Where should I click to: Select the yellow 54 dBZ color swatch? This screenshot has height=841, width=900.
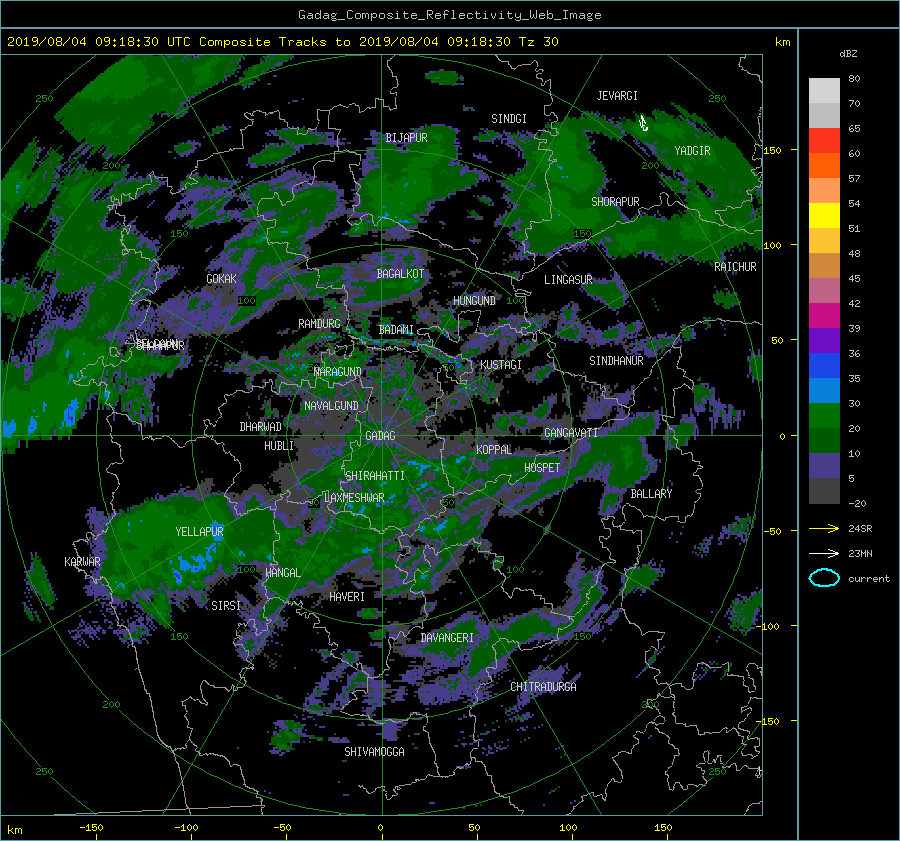[824, 215]
